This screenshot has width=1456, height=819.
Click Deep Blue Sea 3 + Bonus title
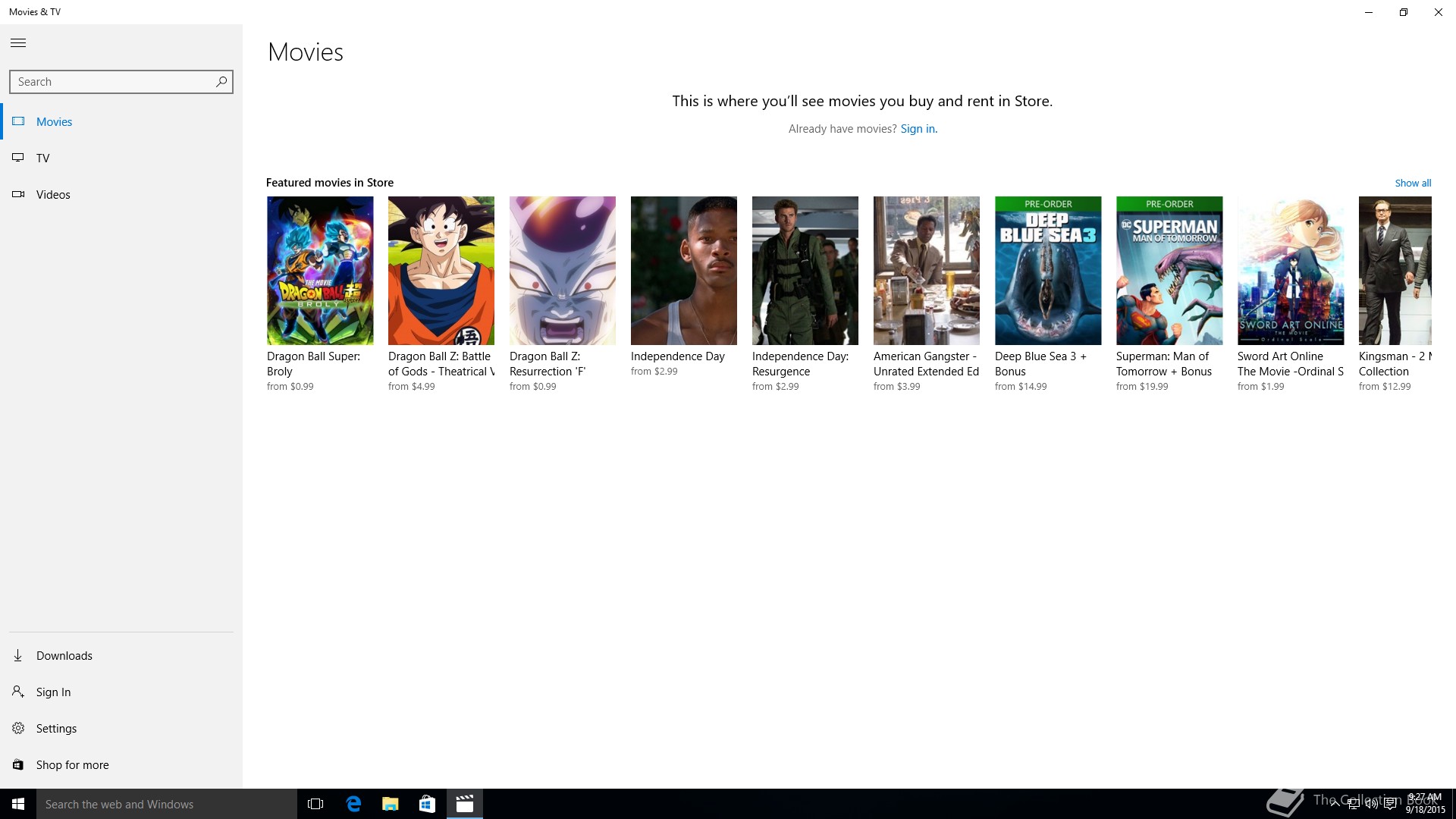point(1040,363)
